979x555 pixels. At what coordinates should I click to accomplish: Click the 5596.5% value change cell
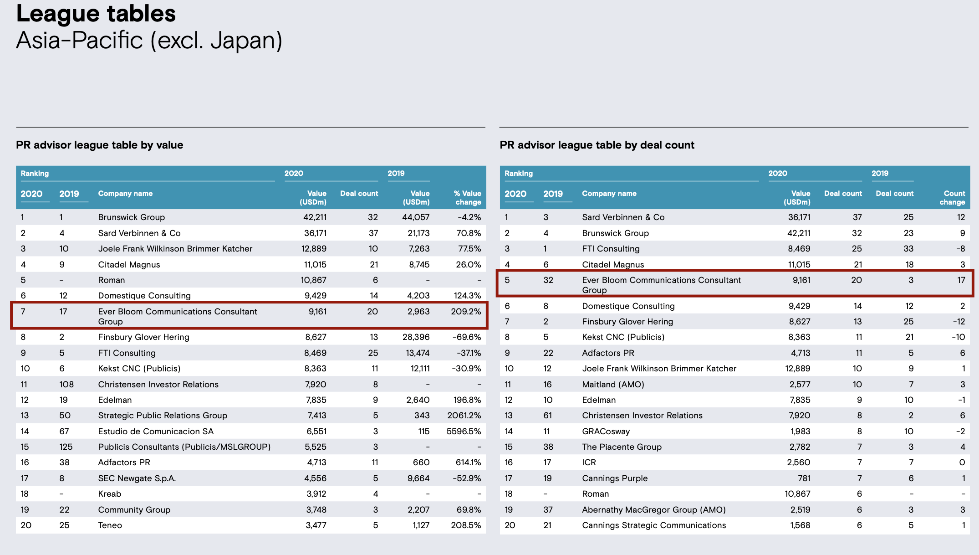[464, 431]
